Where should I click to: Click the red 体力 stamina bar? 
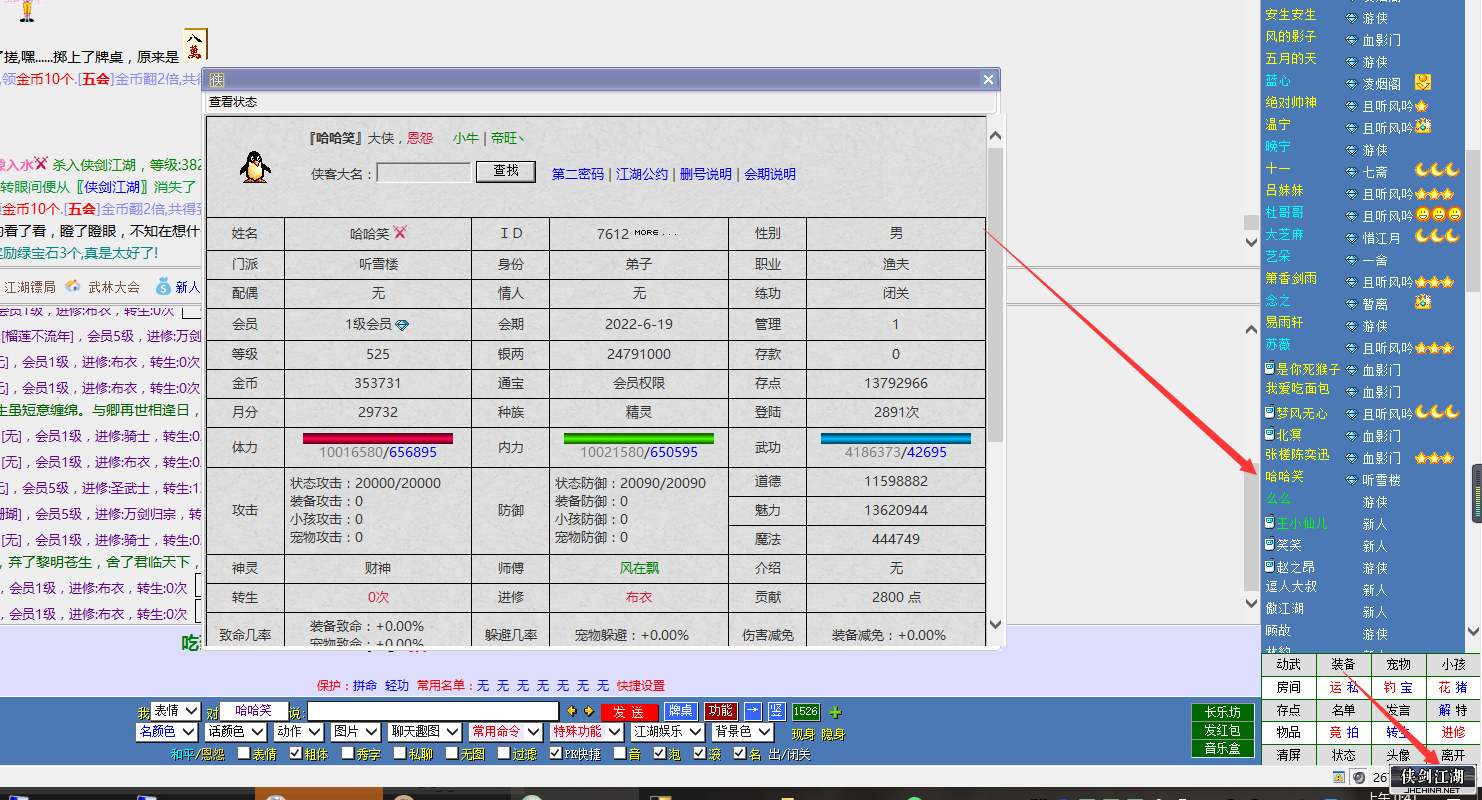point(378,438)
